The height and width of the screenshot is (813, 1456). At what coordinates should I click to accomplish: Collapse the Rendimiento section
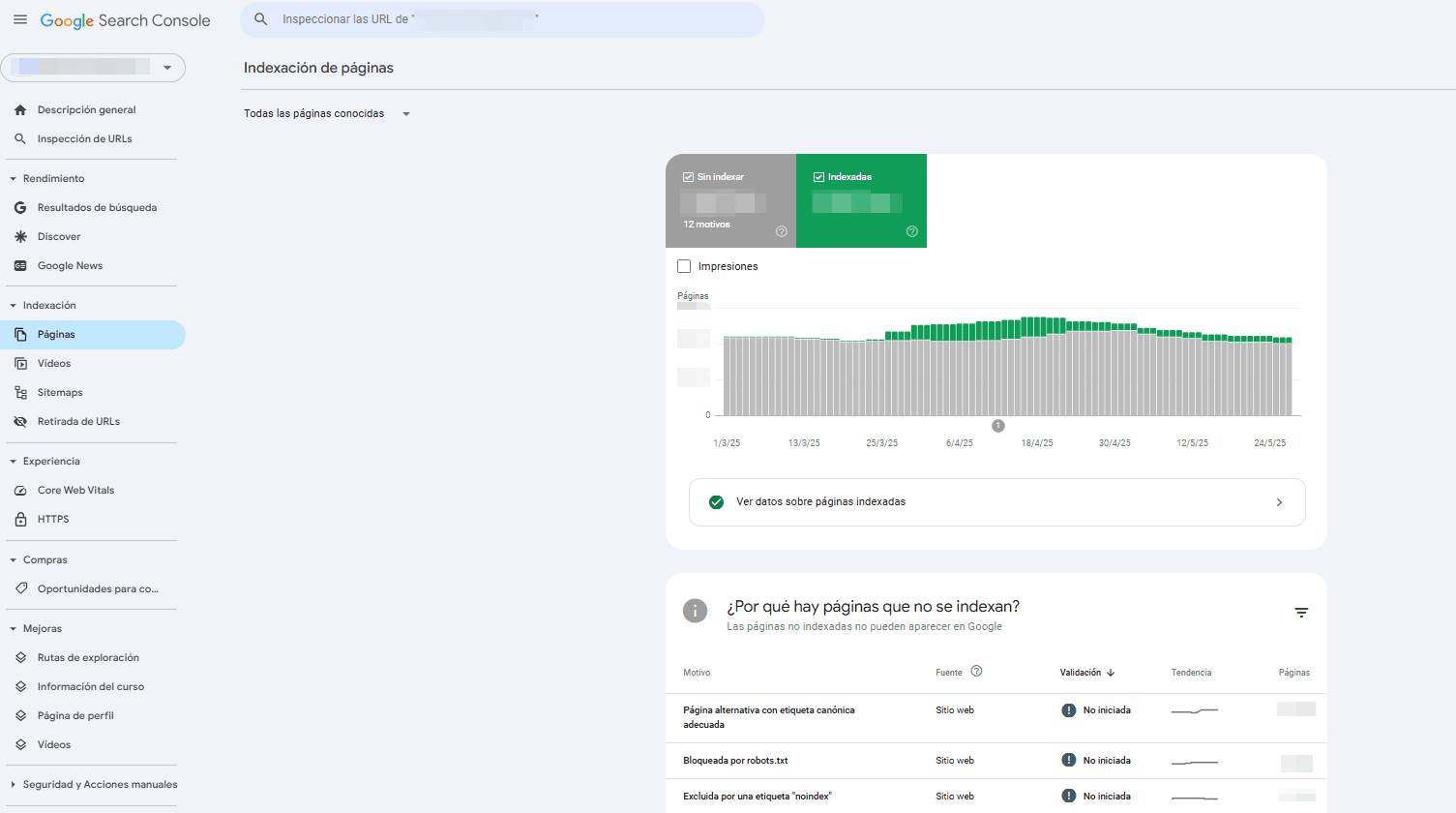[14, 179]
